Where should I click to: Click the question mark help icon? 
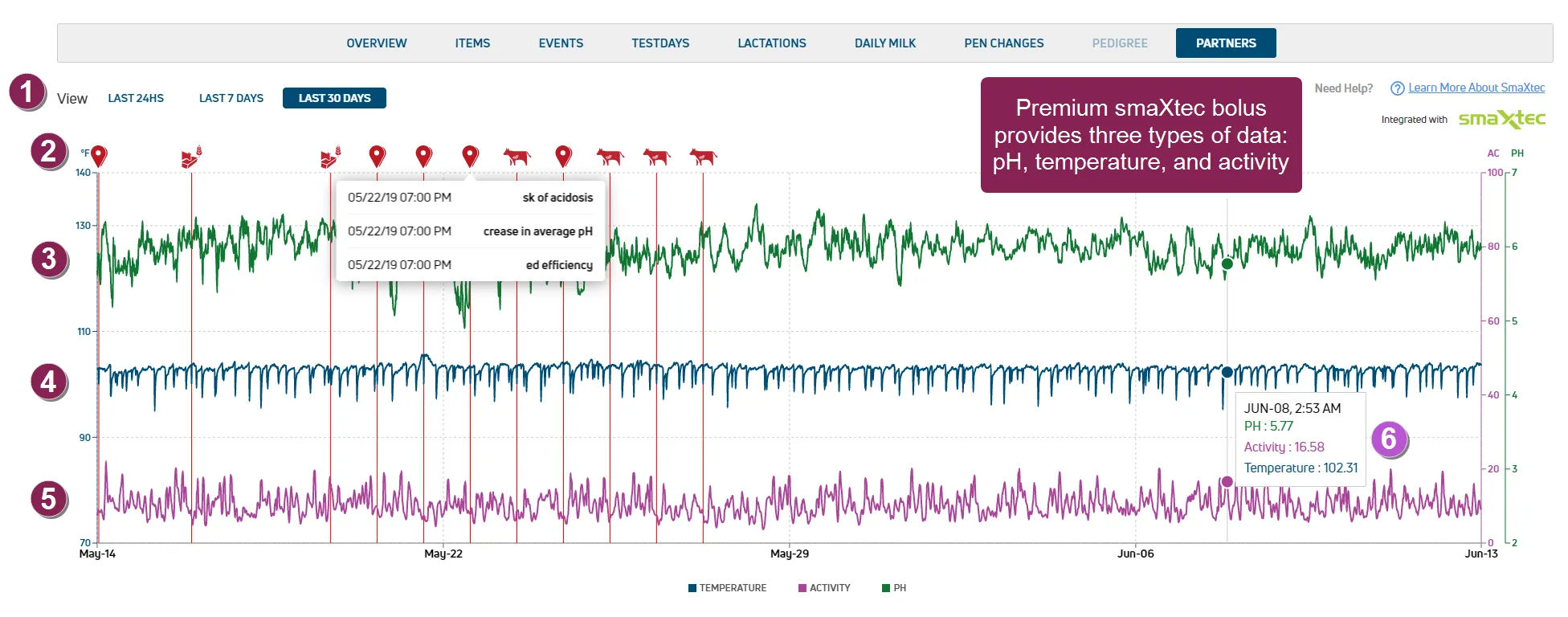(1398, 88)
